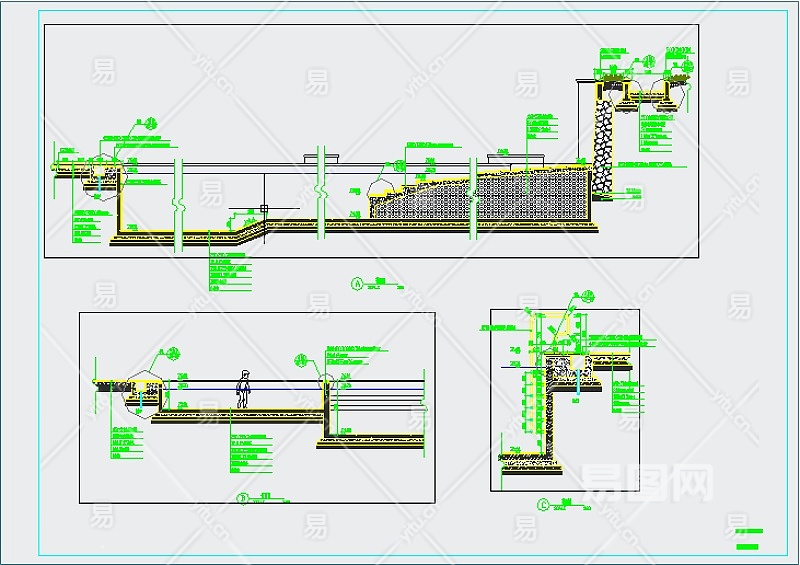Select the human scale figure in section B
Viewport: 800px width, 565px height.
coord(244,389)
